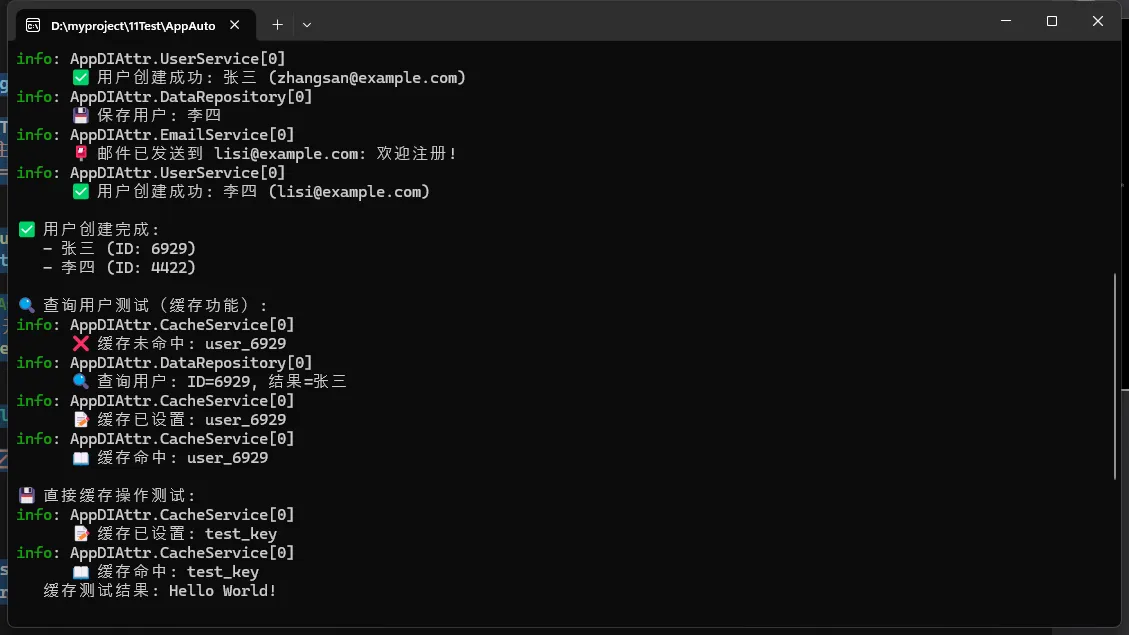Click memo icon beside 缓存已设置: user_6929
The image size is (1129, 635).
point(81,420)
